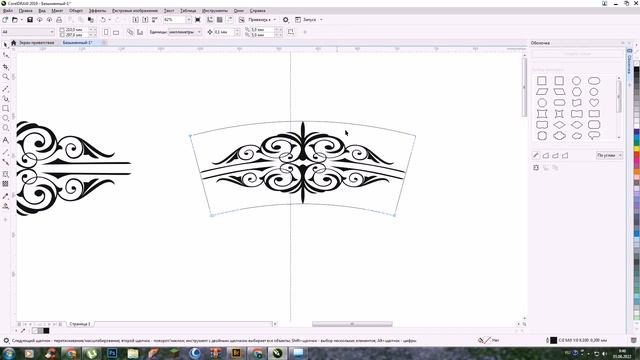The width and height of the screenshot is (640, 360).
Task: Pick the speech bubble envelope preset
Action: (594, 136)
